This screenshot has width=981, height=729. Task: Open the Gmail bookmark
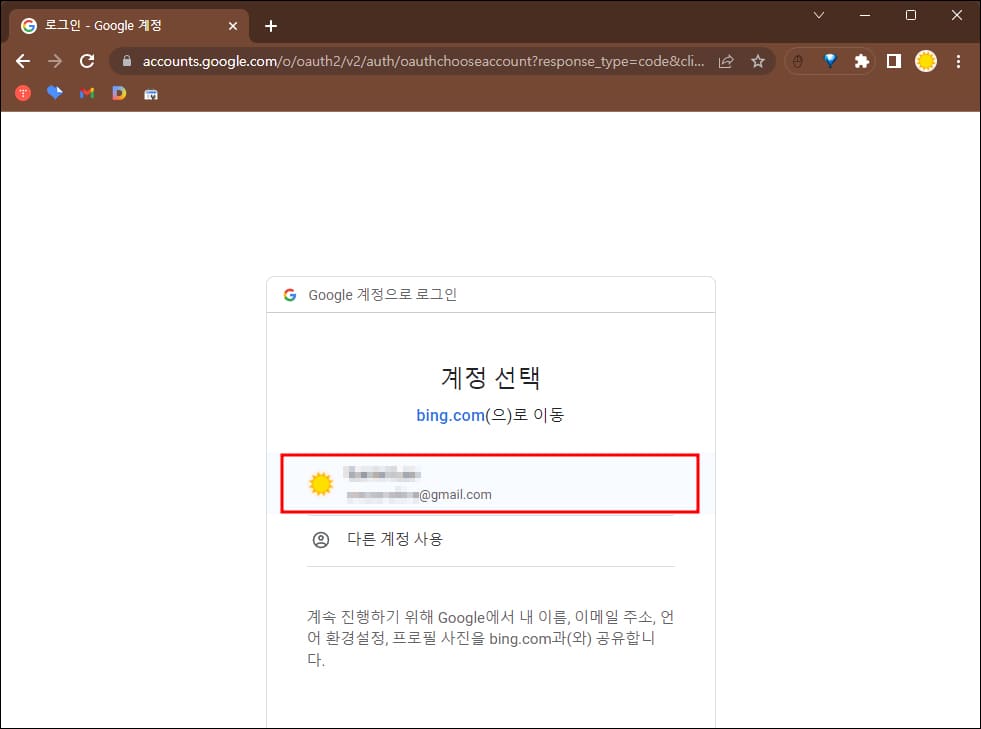[x=87, y=93]
